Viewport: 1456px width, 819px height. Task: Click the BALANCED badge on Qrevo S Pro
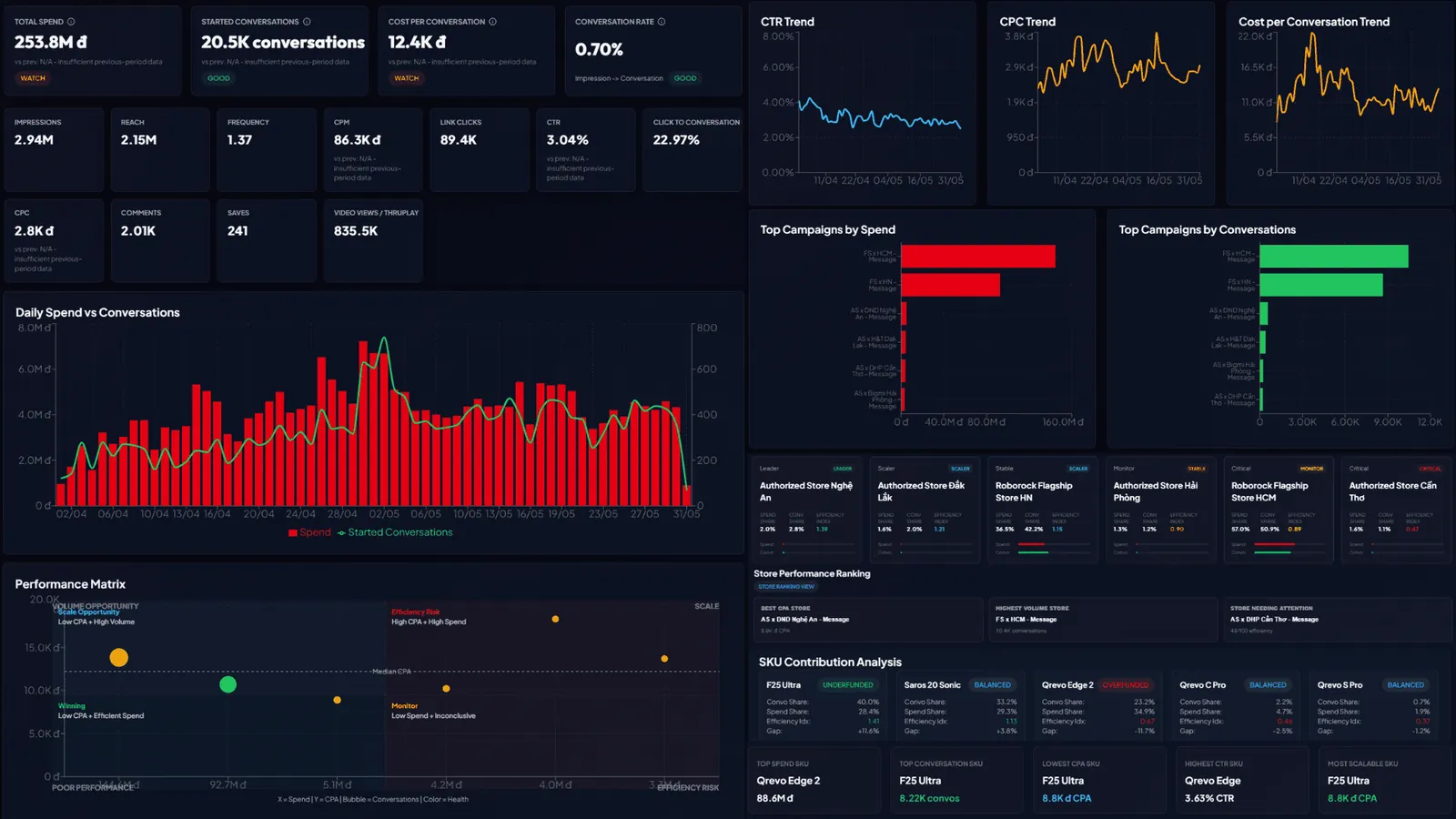tap(1406, 685)
